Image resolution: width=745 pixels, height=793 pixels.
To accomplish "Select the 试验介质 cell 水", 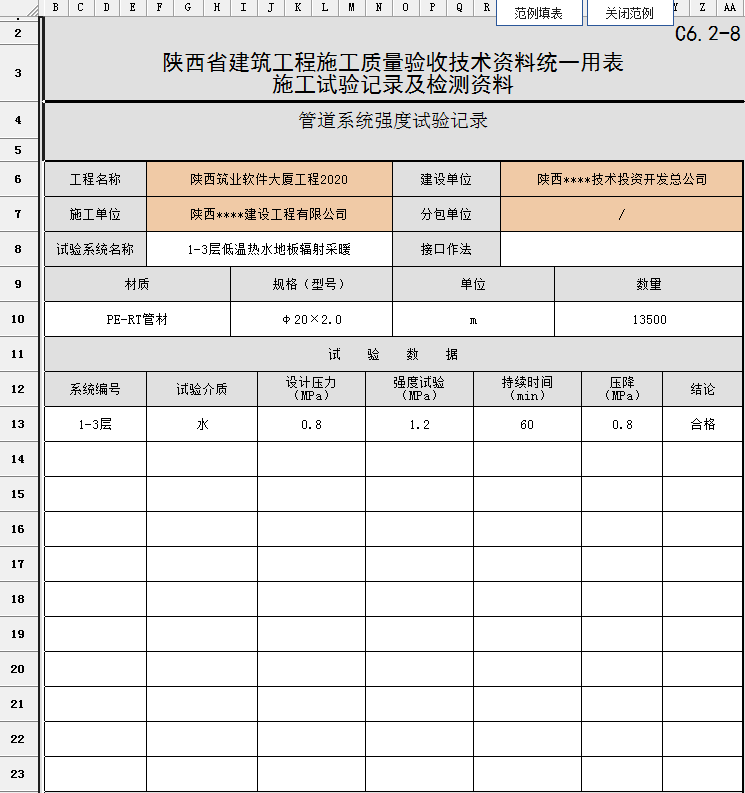I will [x=202, y=424].
